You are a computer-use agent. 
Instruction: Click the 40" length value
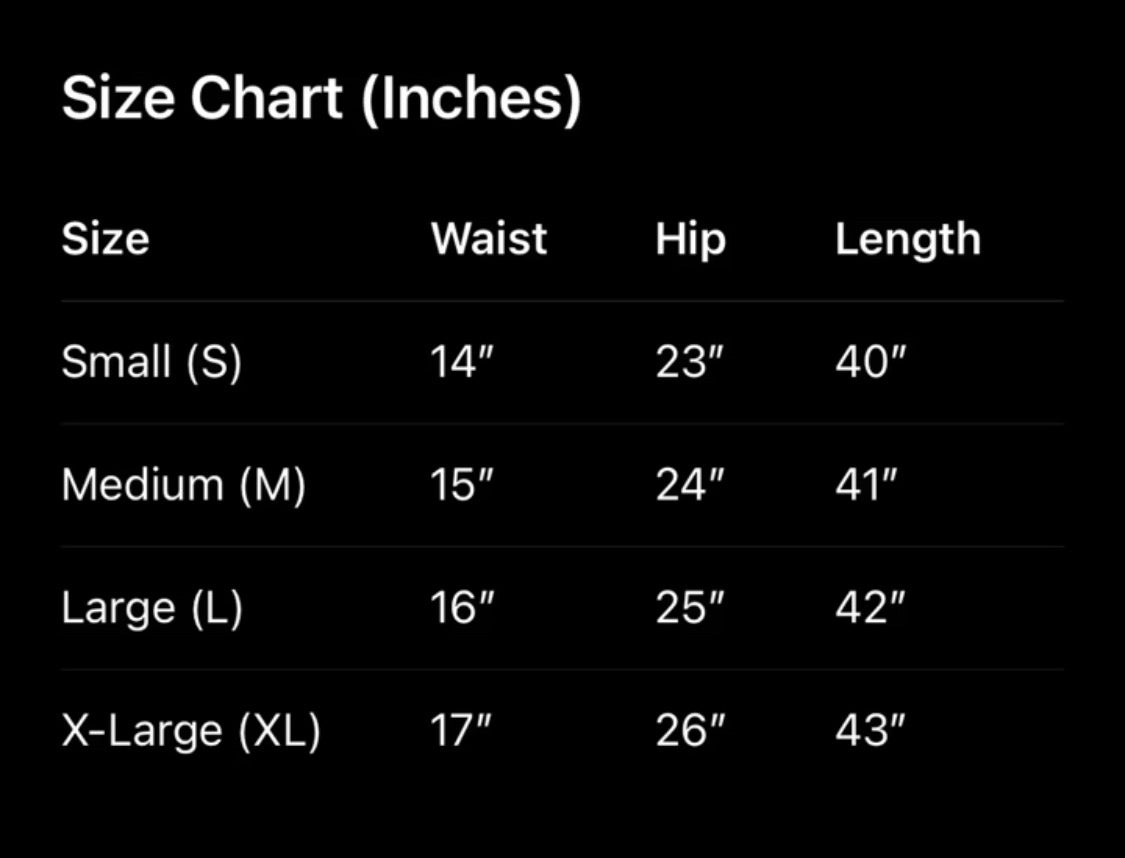(870, 362)
